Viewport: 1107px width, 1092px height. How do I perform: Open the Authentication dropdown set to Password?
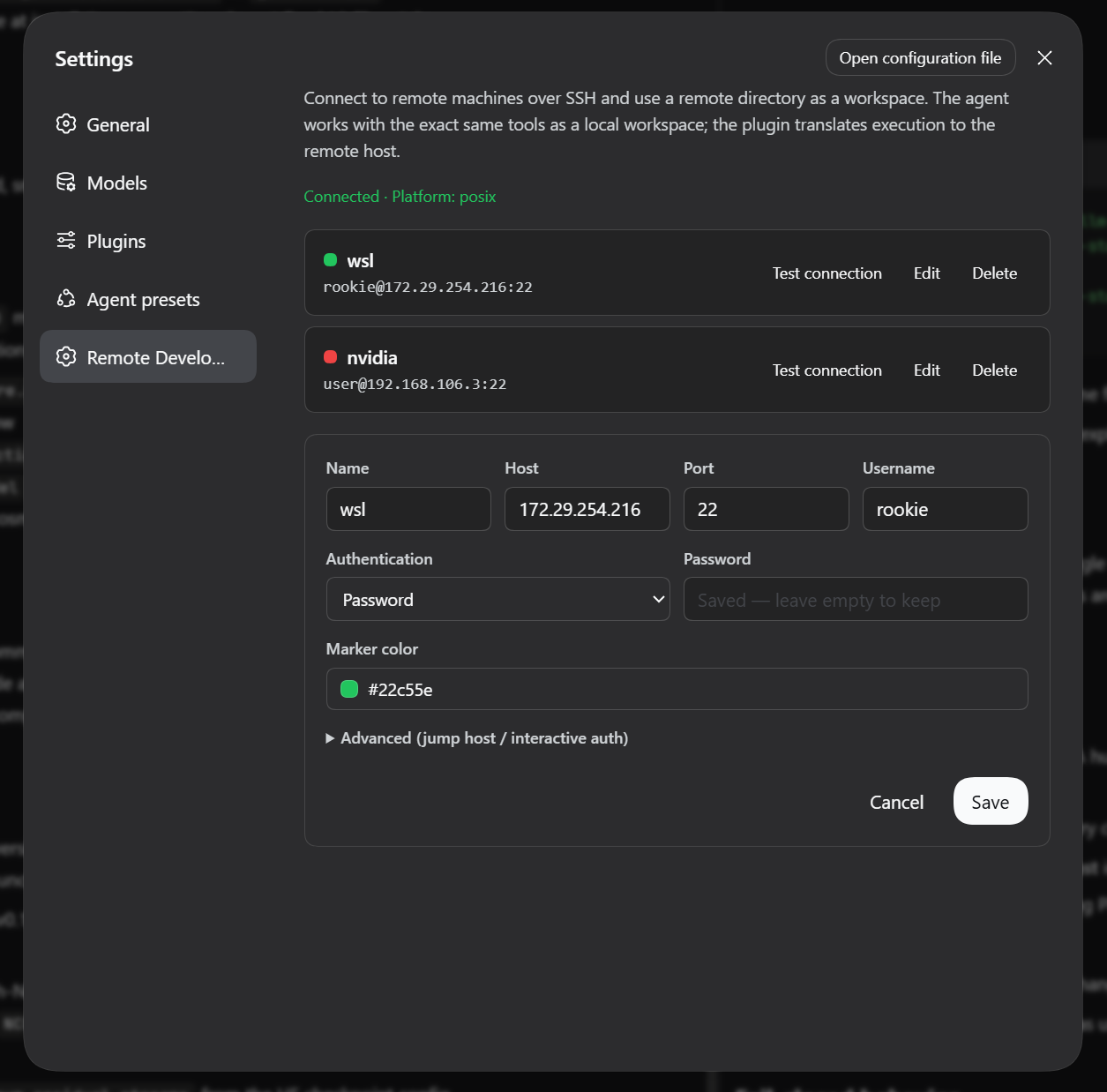pyautogui.click(x=498, y=599)
